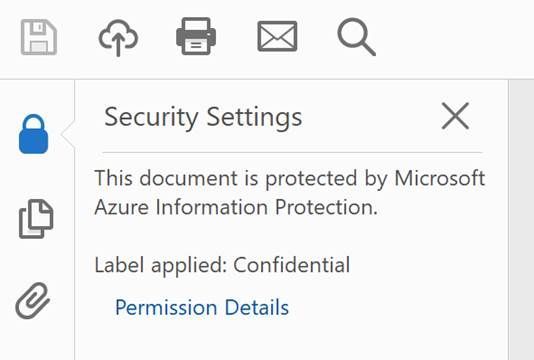Click the 'Azure Information Protection' text line
534x360 pixels.
click(236, 207)
